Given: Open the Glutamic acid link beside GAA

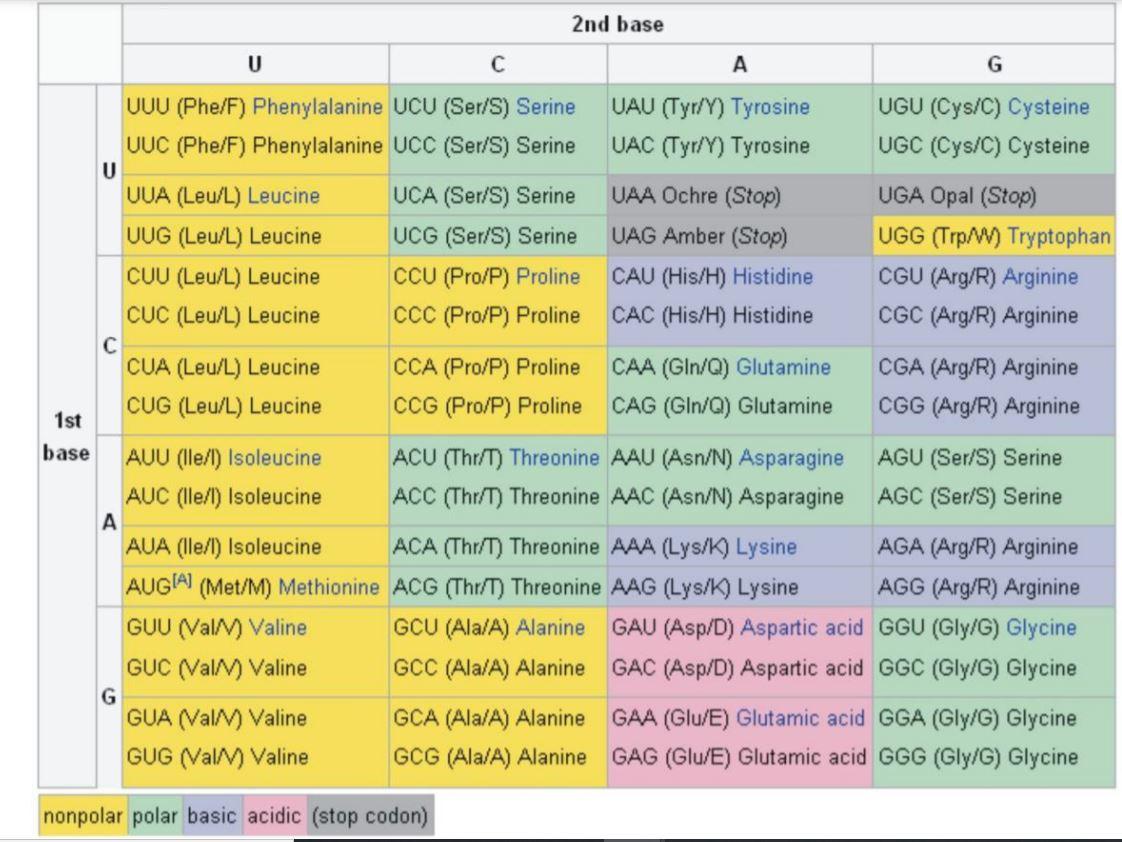Looking at the screenshot, I should coord(800,718).
